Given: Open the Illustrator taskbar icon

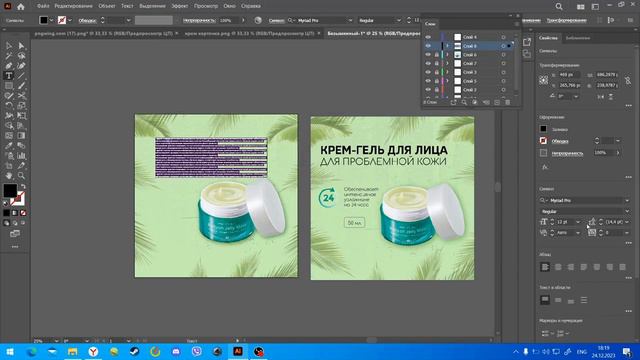Looking at the screenshot, I should 238,351.
